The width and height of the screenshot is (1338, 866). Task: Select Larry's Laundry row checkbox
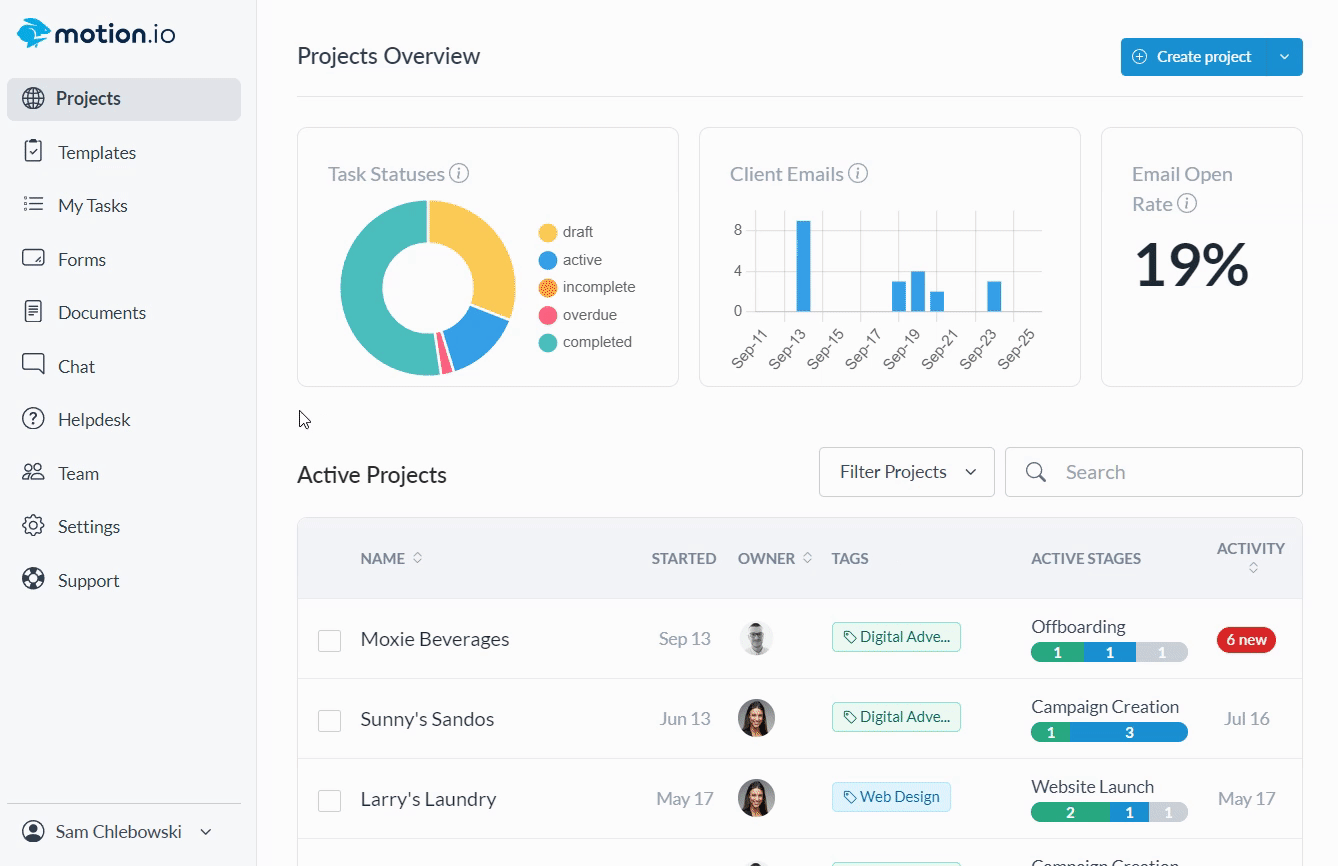pos(329,800)
